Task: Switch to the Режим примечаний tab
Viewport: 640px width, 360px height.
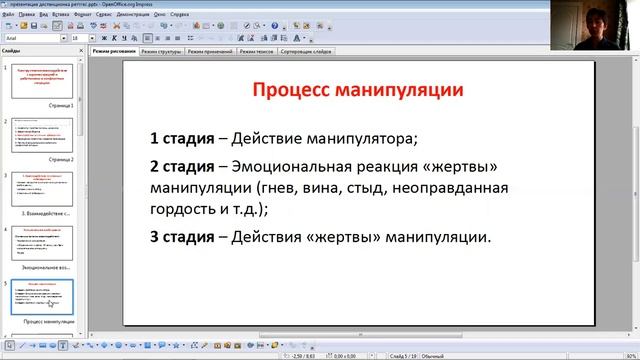Action: [210, 51]
